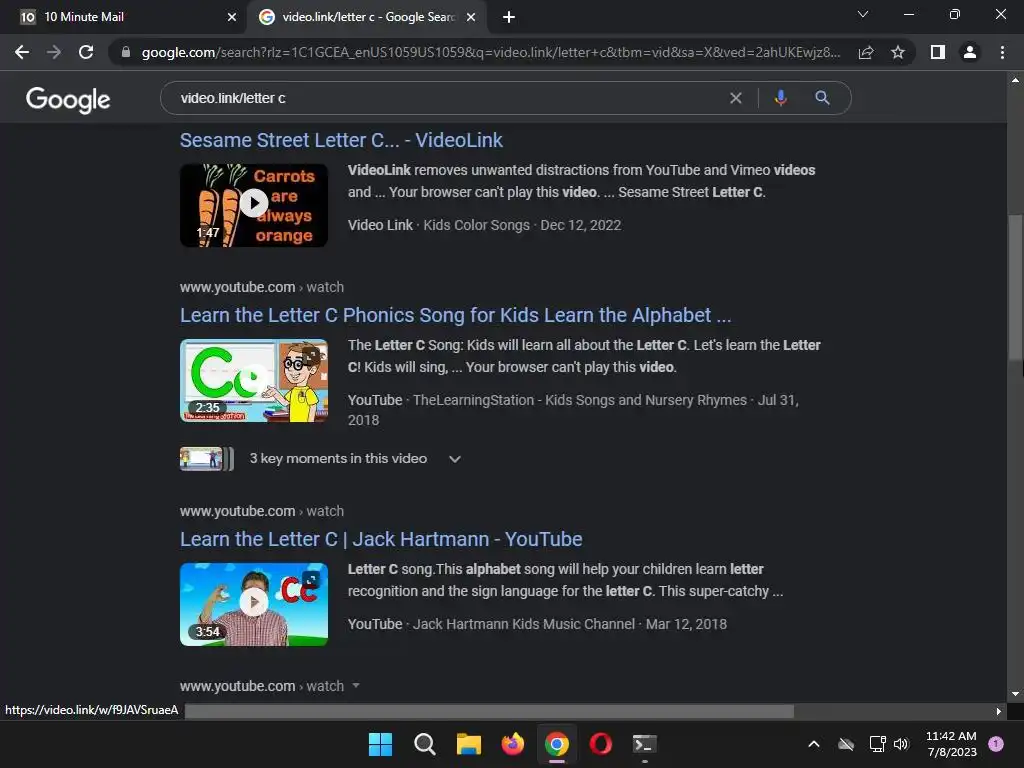Open Opera browser from taskbar
This screenshot has height=768, width=1024.
click(x=601, y=744)
